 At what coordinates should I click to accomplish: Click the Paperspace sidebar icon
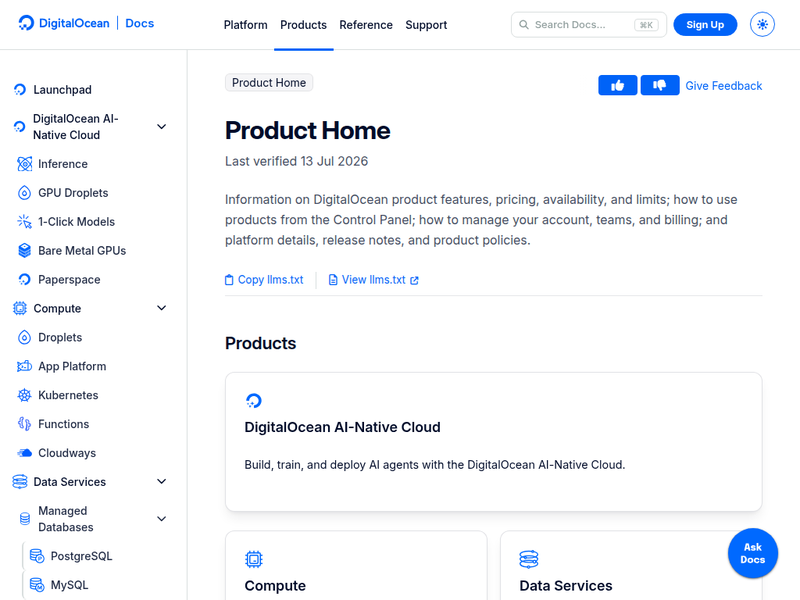point(24,280)
